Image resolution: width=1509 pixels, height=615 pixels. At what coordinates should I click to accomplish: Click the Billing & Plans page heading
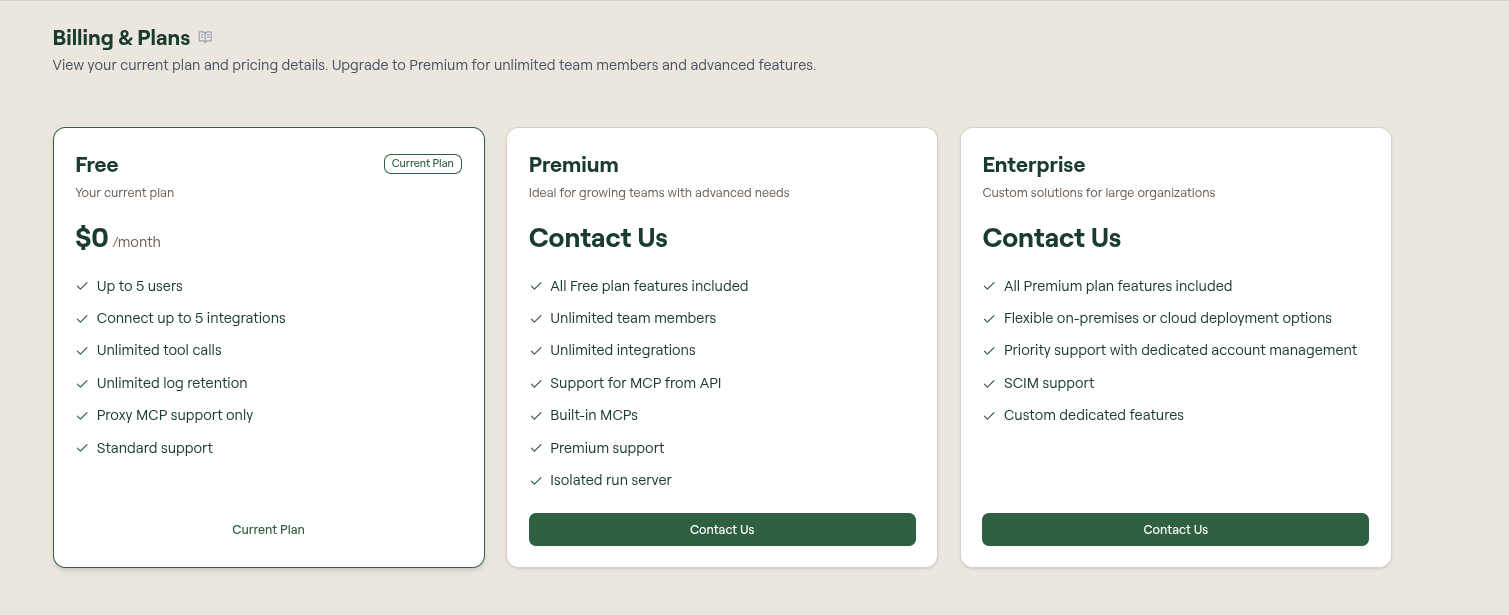click(x=121, y=38)
